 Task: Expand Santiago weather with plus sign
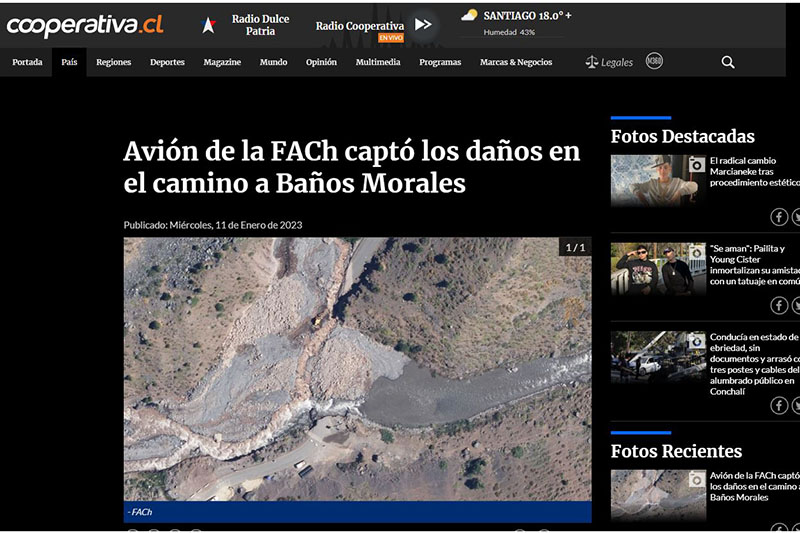coord(568,15)
